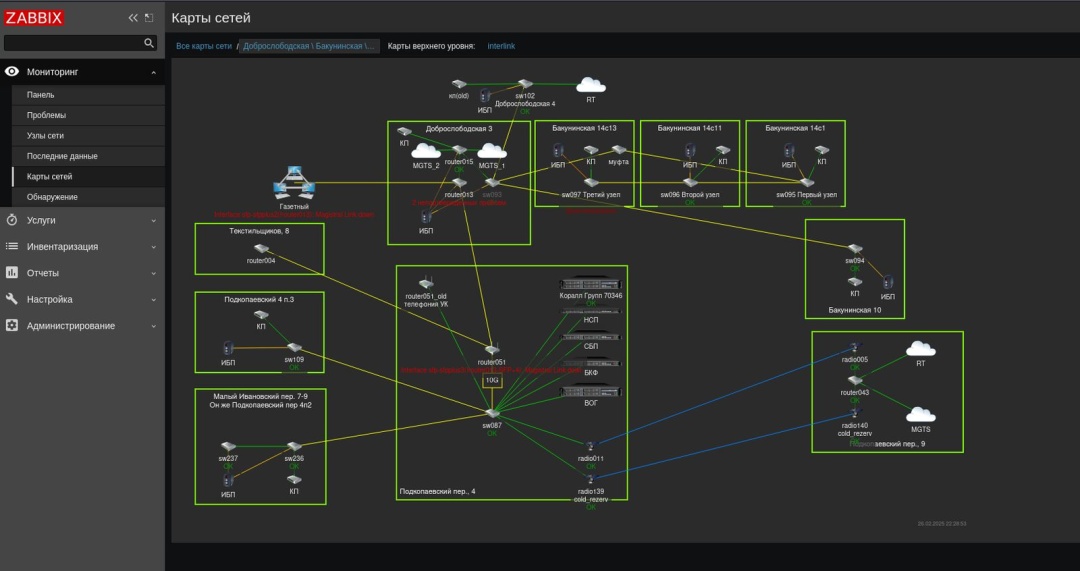Select the Коралл Групп 70346 server icon
This screenshot has width=1080, height=571.
(590, 284)
